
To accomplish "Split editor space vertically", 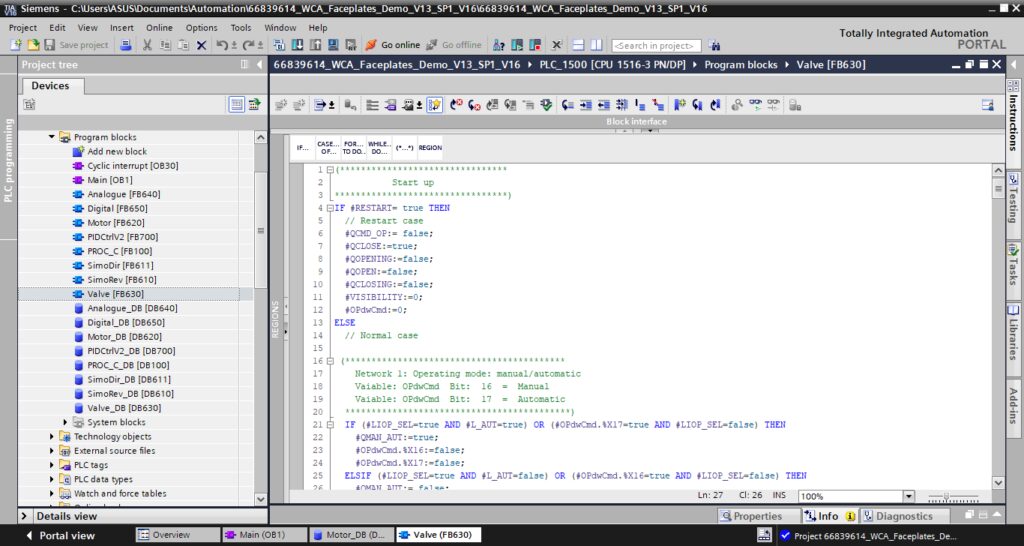I will point(596,45).
